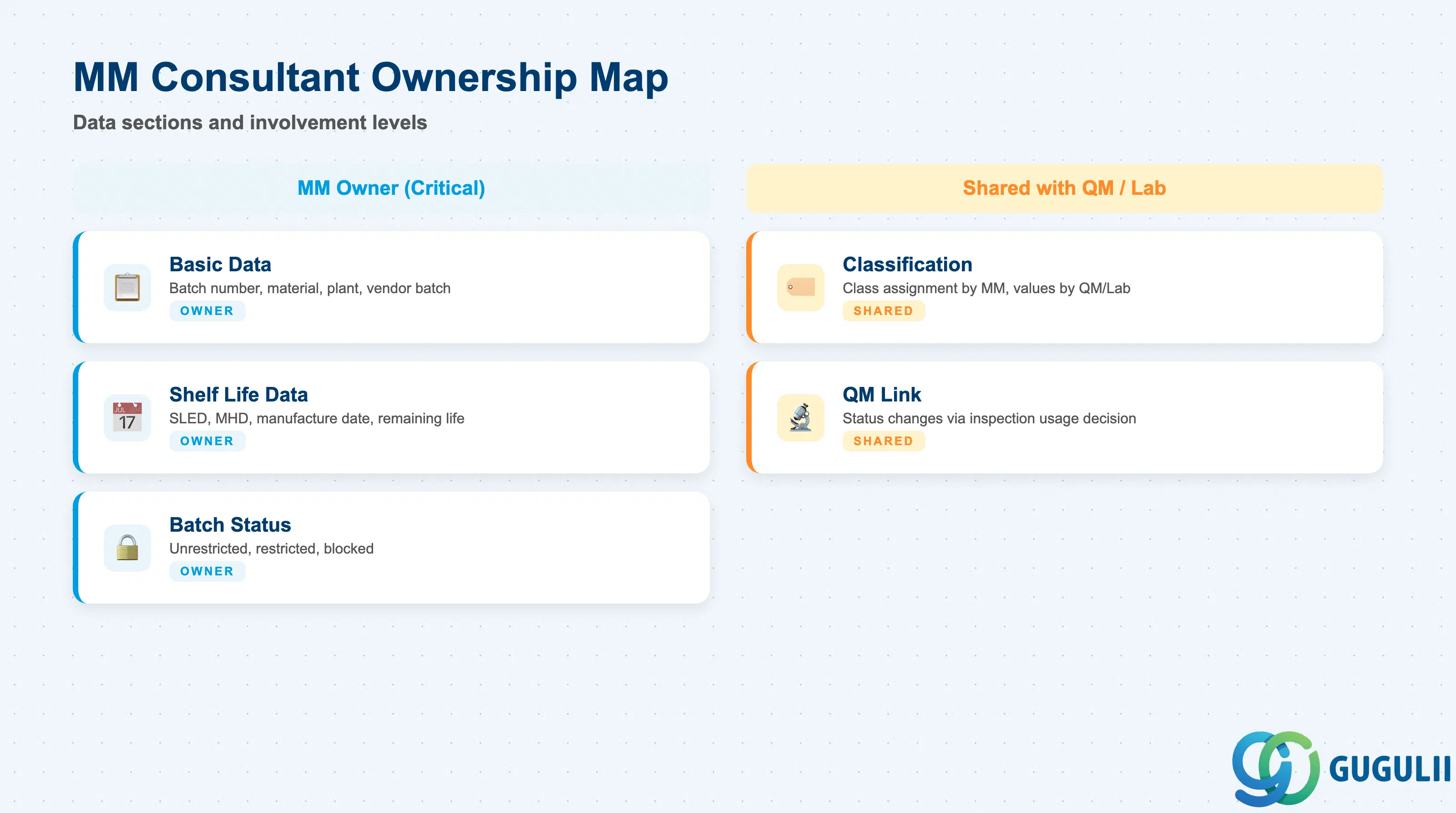
Task: Click 'SLED, MHD, manufacture date, remaining life' text
Action: tap(317, 418)
